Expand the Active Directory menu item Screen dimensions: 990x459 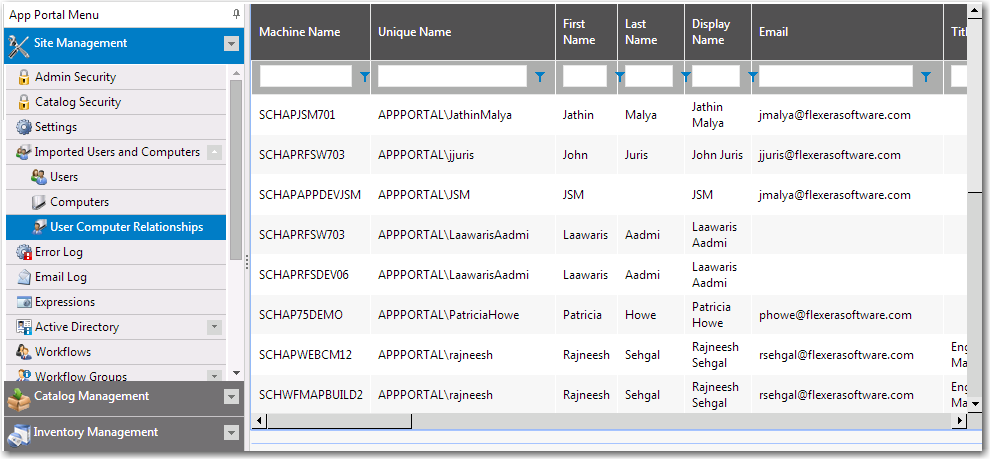tap(214, 327)
